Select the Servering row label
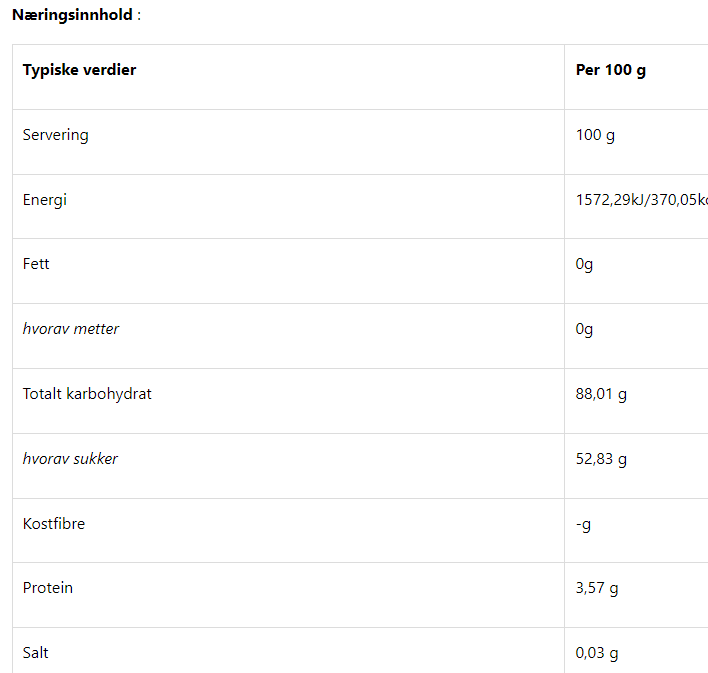Image resolution: width=708 pixels, height=673 pixels. 56,135
